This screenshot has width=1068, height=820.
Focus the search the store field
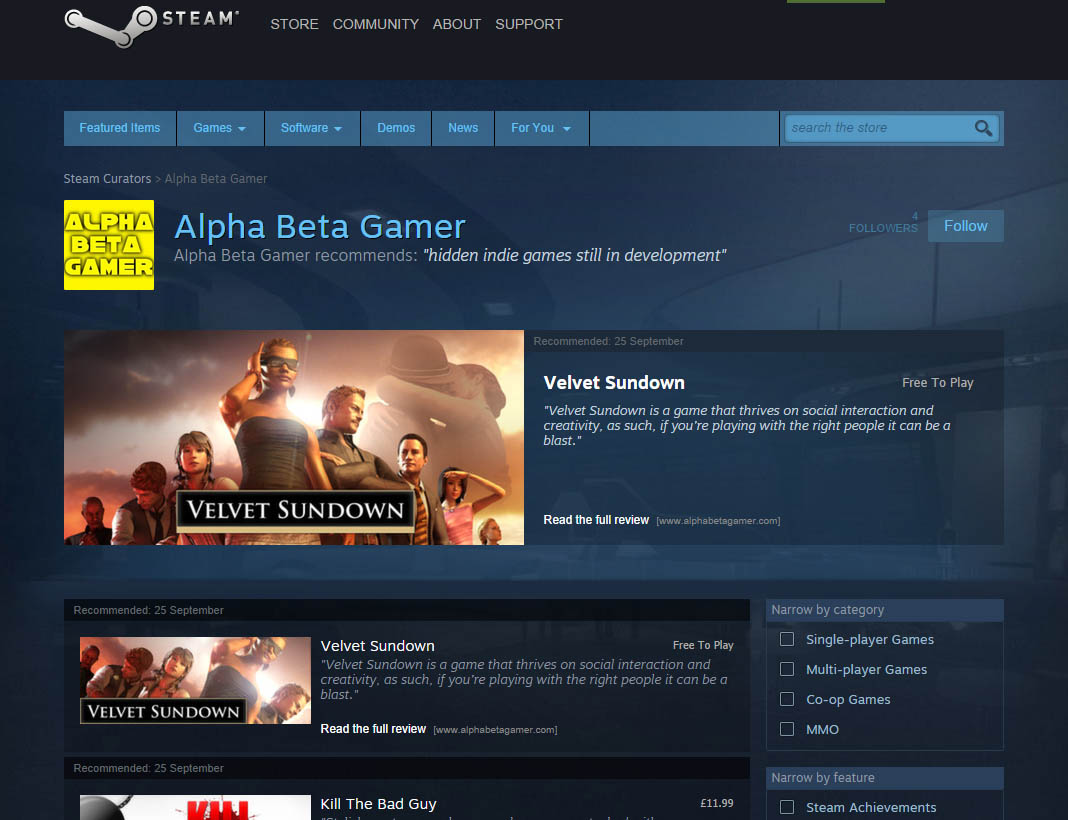pos(876,128)
